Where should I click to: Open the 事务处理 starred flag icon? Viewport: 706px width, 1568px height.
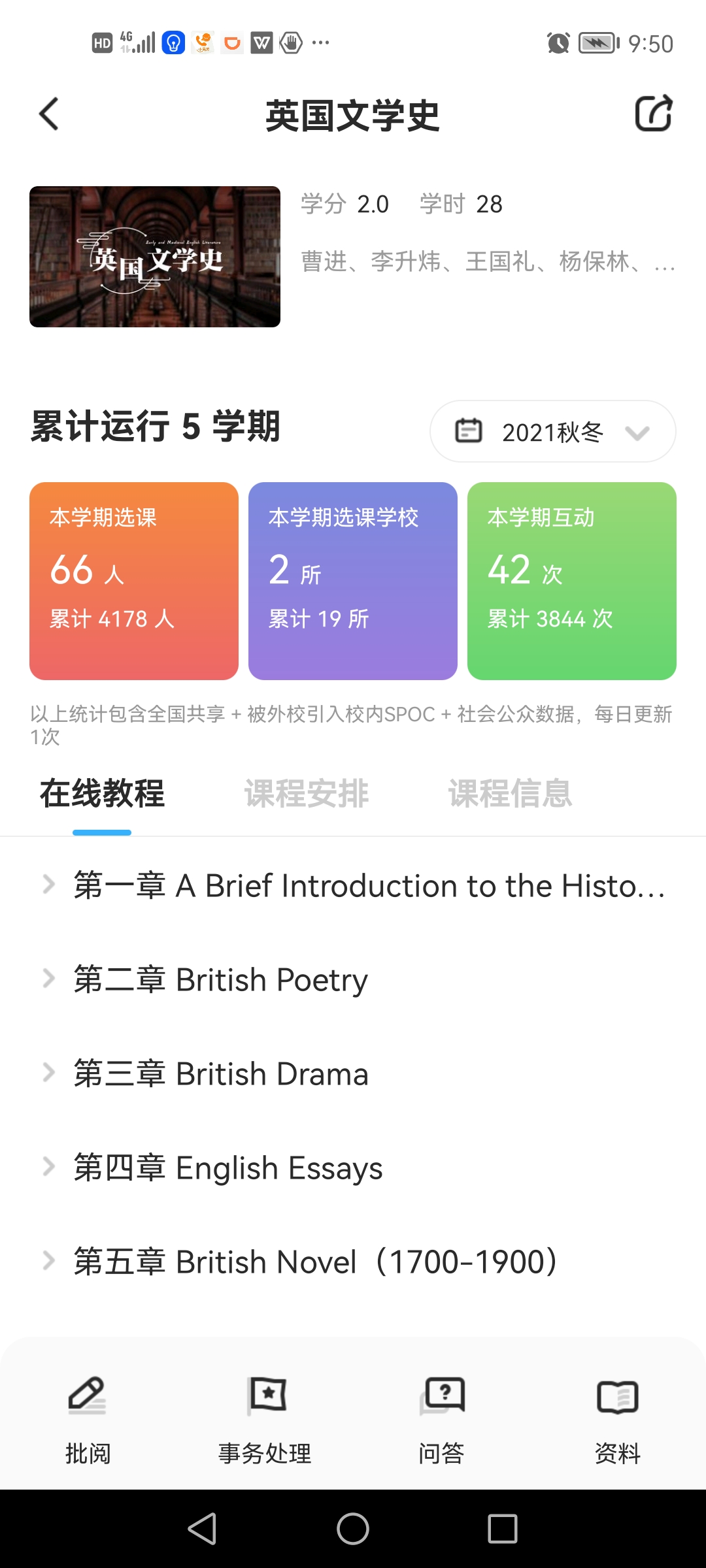pyautogui.click(x=265, y=1396)
